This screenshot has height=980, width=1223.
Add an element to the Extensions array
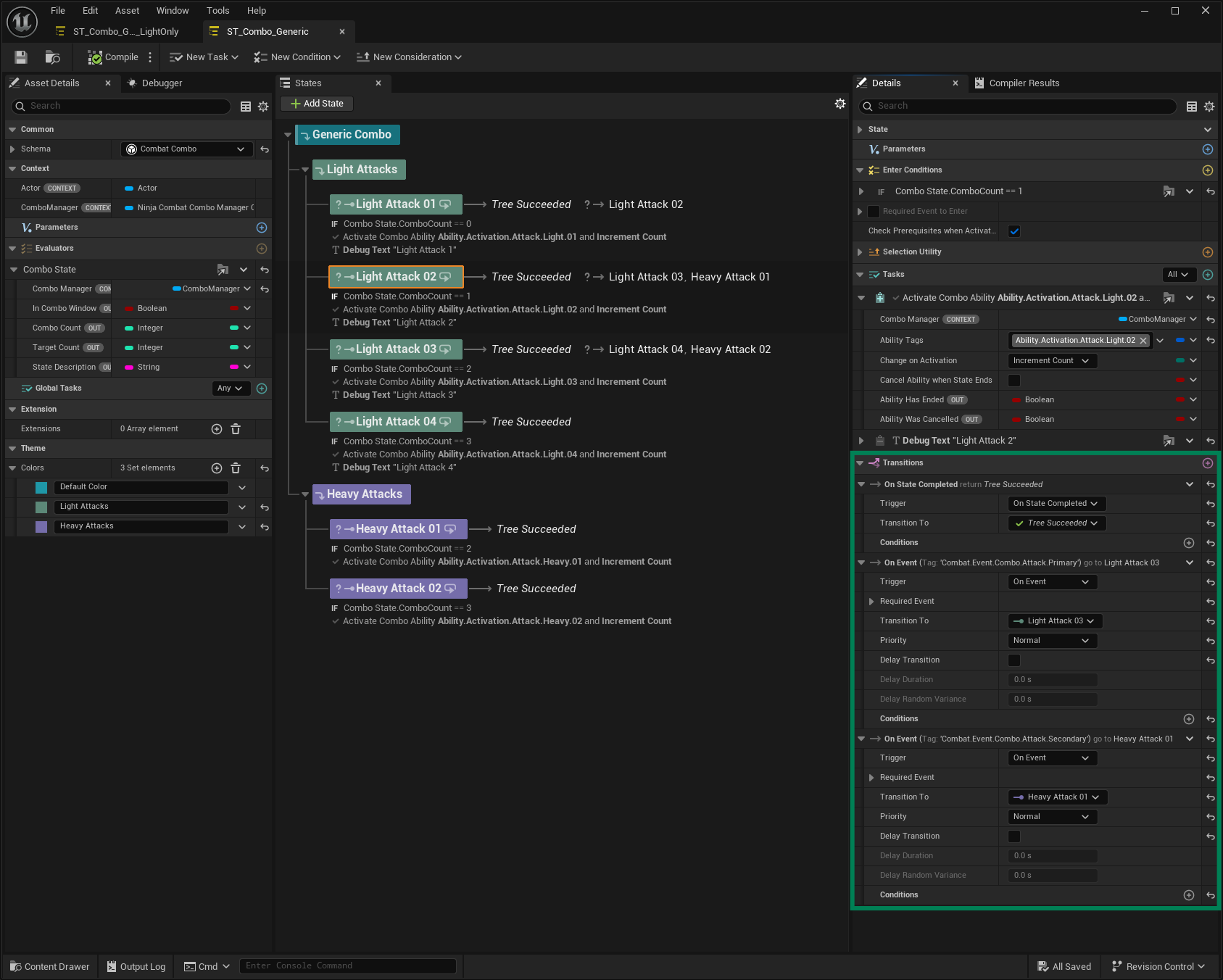coord(217,429)
